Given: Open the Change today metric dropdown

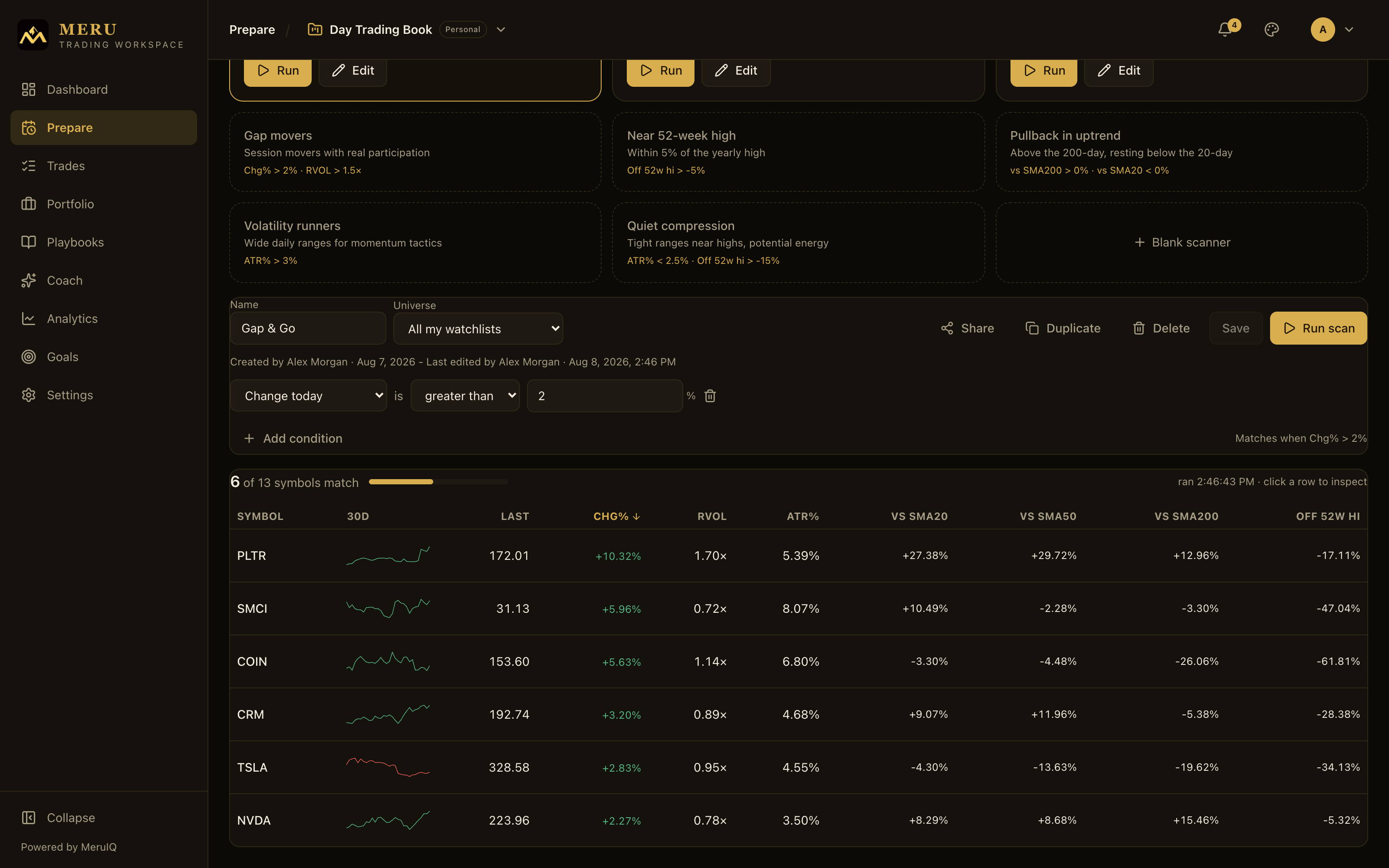Looking at the screenshot, I should [x=308, y=395].
